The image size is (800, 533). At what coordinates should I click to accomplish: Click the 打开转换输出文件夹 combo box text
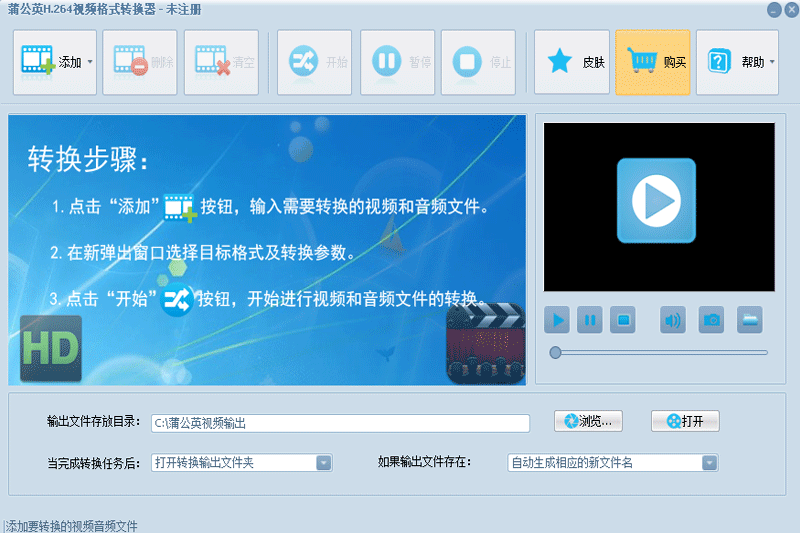tap(205, 463)
